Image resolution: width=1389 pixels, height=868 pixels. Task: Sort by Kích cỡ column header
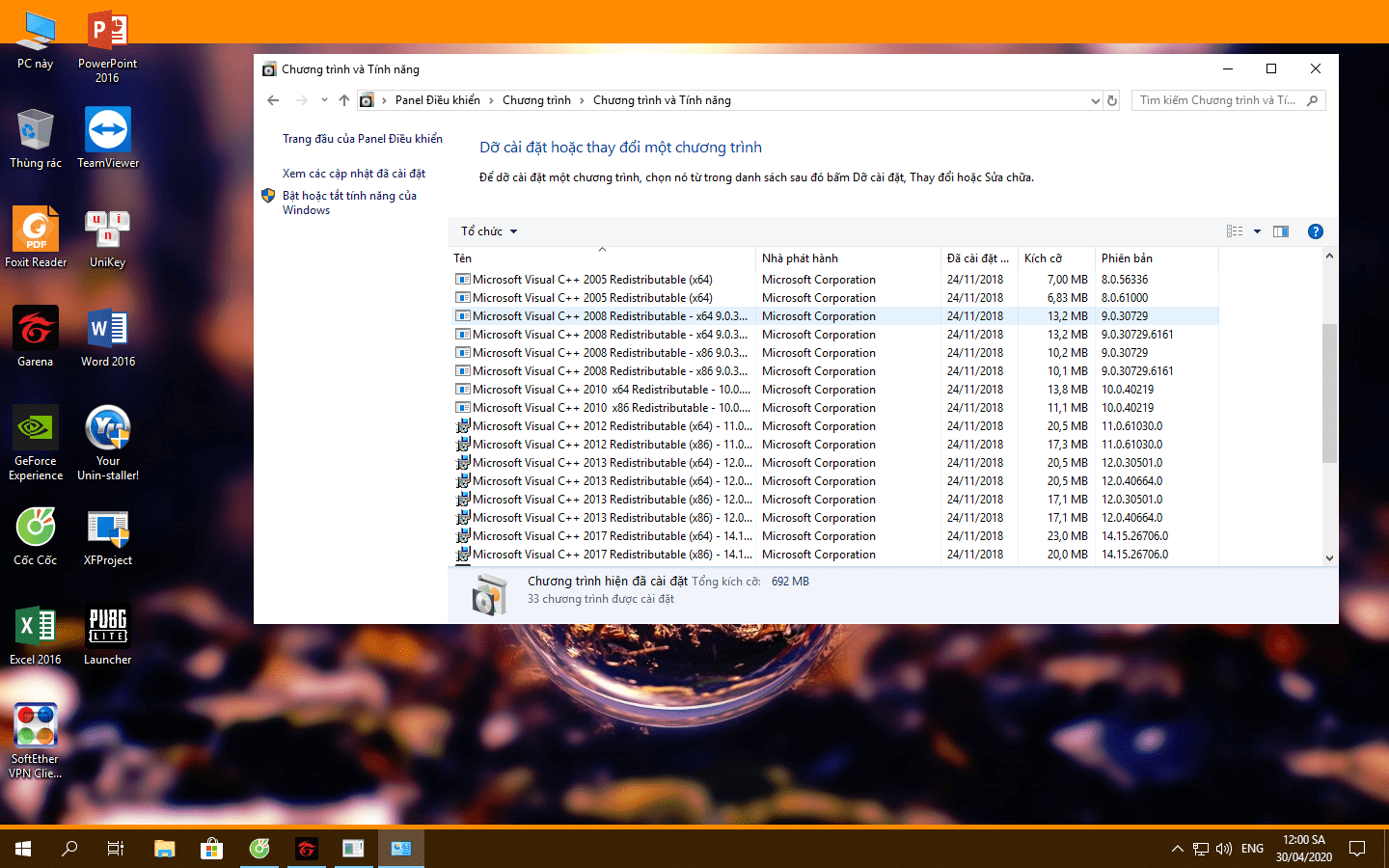click(x=1056, y=258)
